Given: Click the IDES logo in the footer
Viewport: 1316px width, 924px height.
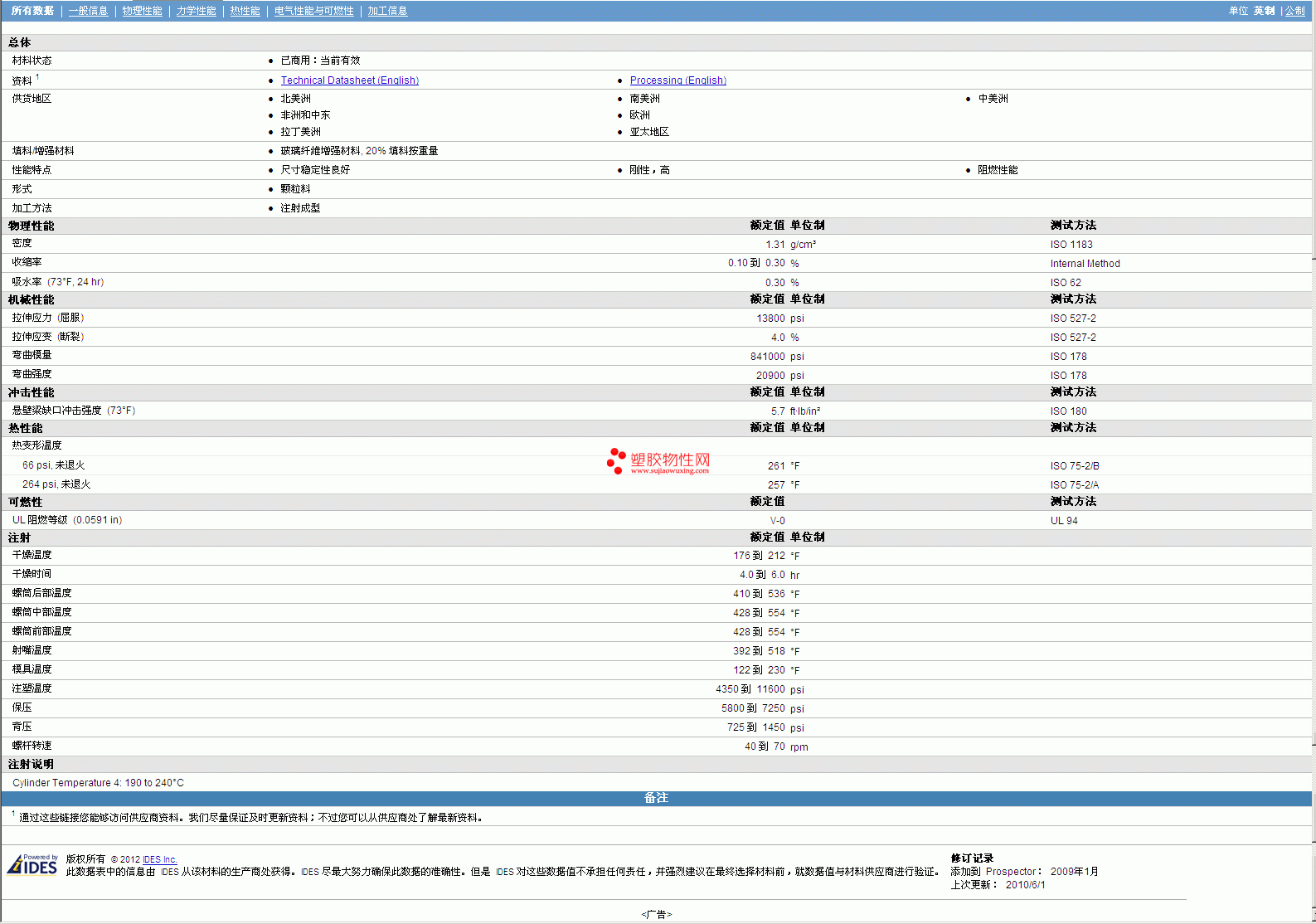Looking at the screenshot, I should click(x=33, y=865).
